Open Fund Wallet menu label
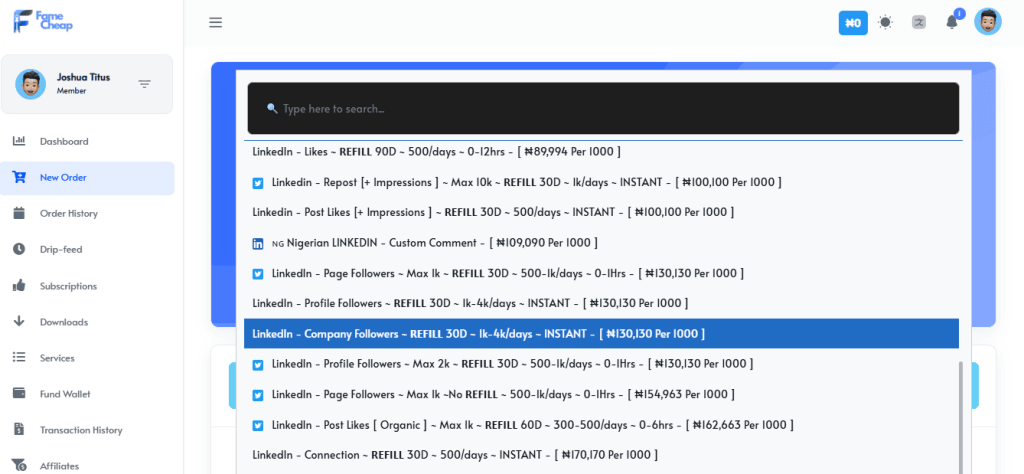This screenshot has width=1024, height=474. pos(65,394)
